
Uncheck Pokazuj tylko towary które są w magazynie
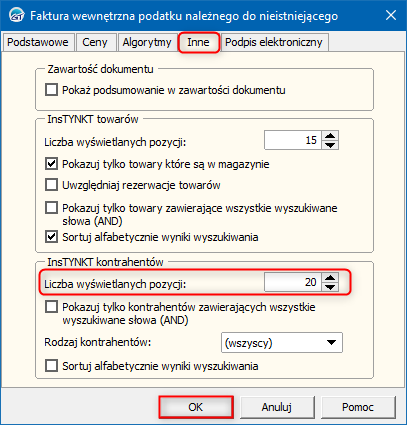[x=51, y=164]
